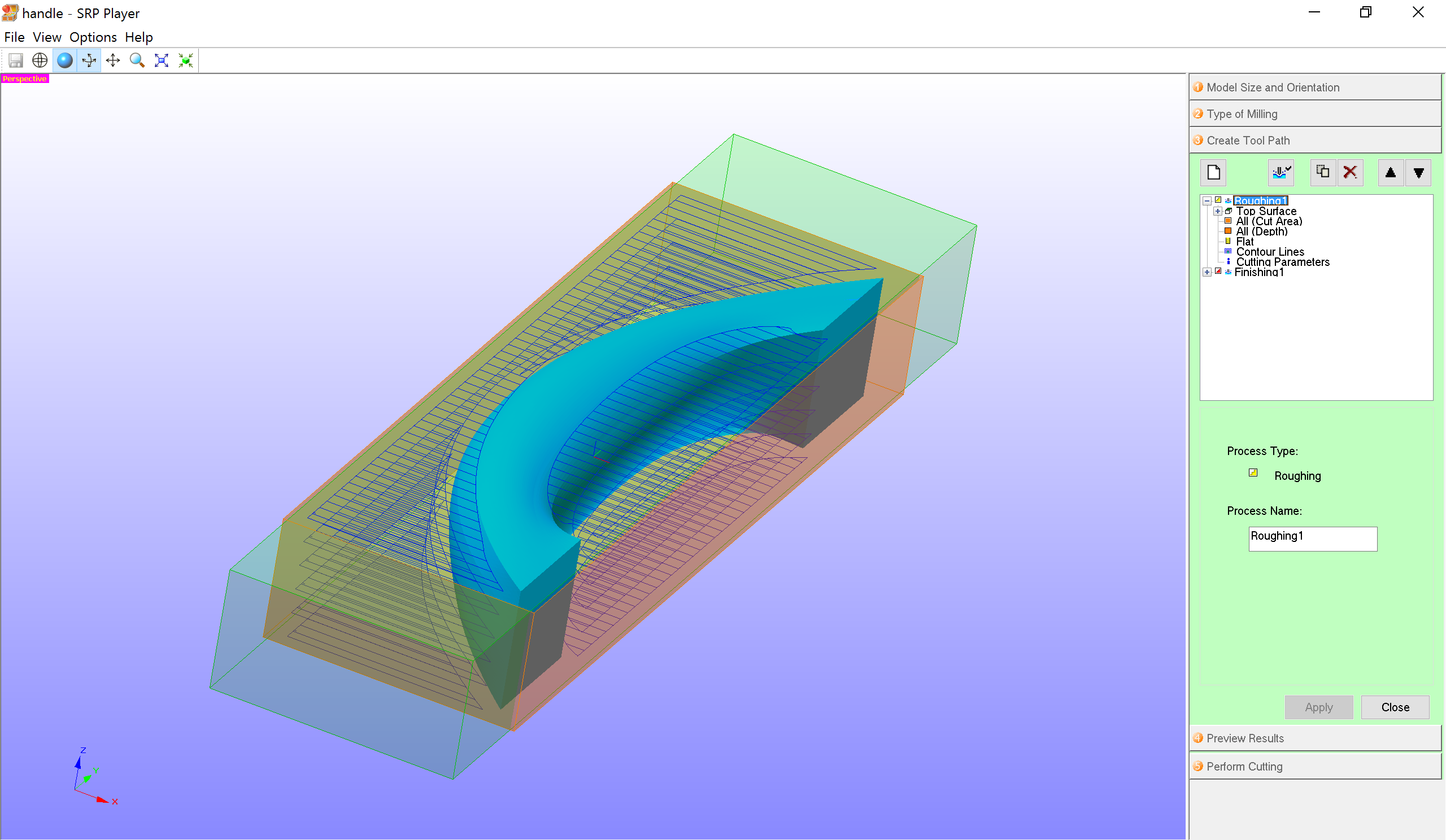Collapse the Roughing1 tree node
The height and width of the screenshot is (840, 1446).
(1207, 202)
